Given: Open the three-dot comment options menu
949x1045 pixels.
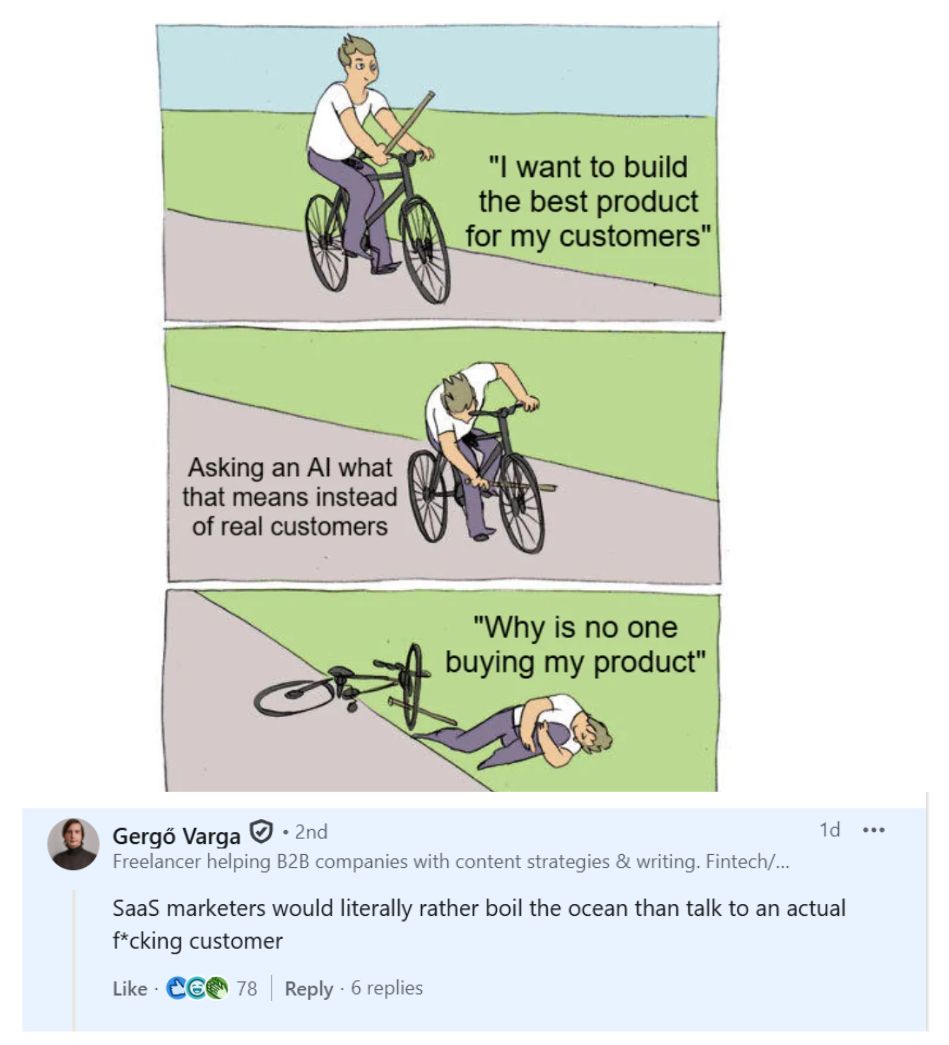Looking at the screenshot, I should point(874,831).
